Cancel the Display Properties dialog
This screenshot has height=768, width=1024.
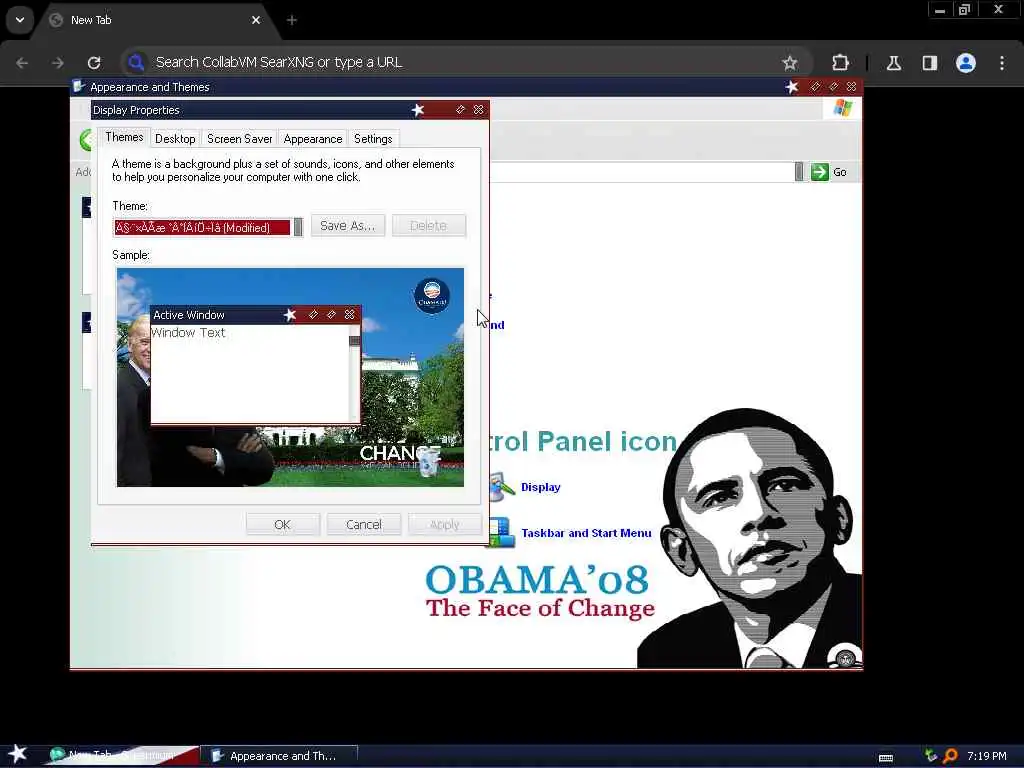point(364,524)
